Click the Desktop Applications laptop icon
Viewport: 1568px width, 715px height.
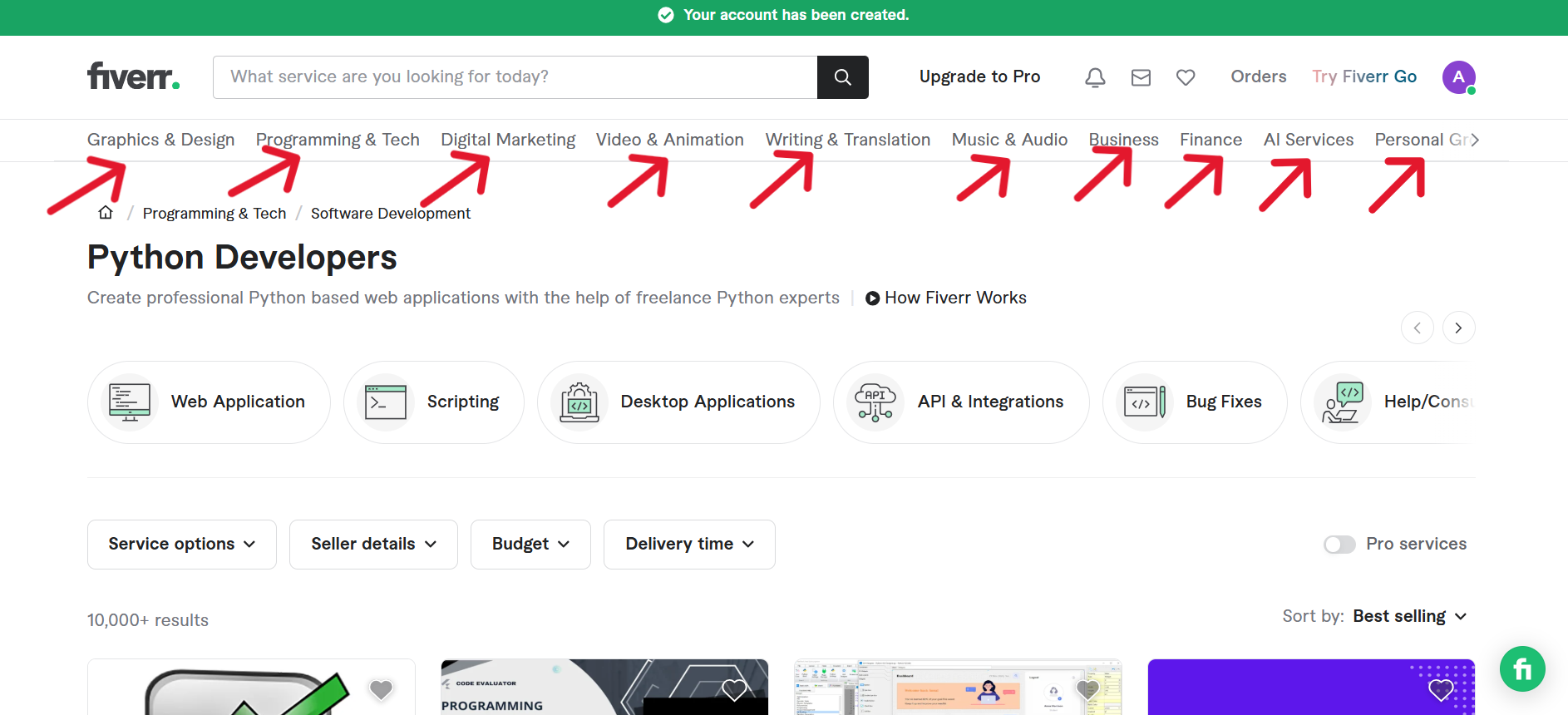pos(579,402)
